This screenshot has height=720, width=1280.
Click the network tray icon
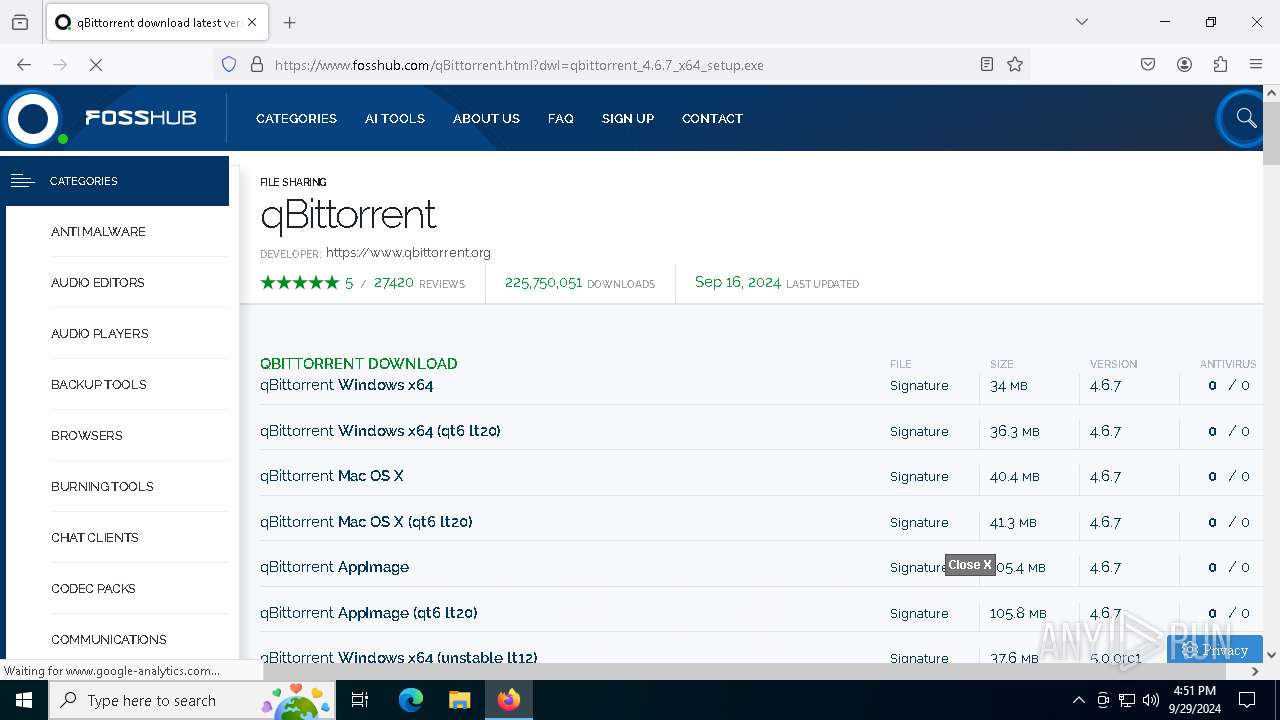1127,700
